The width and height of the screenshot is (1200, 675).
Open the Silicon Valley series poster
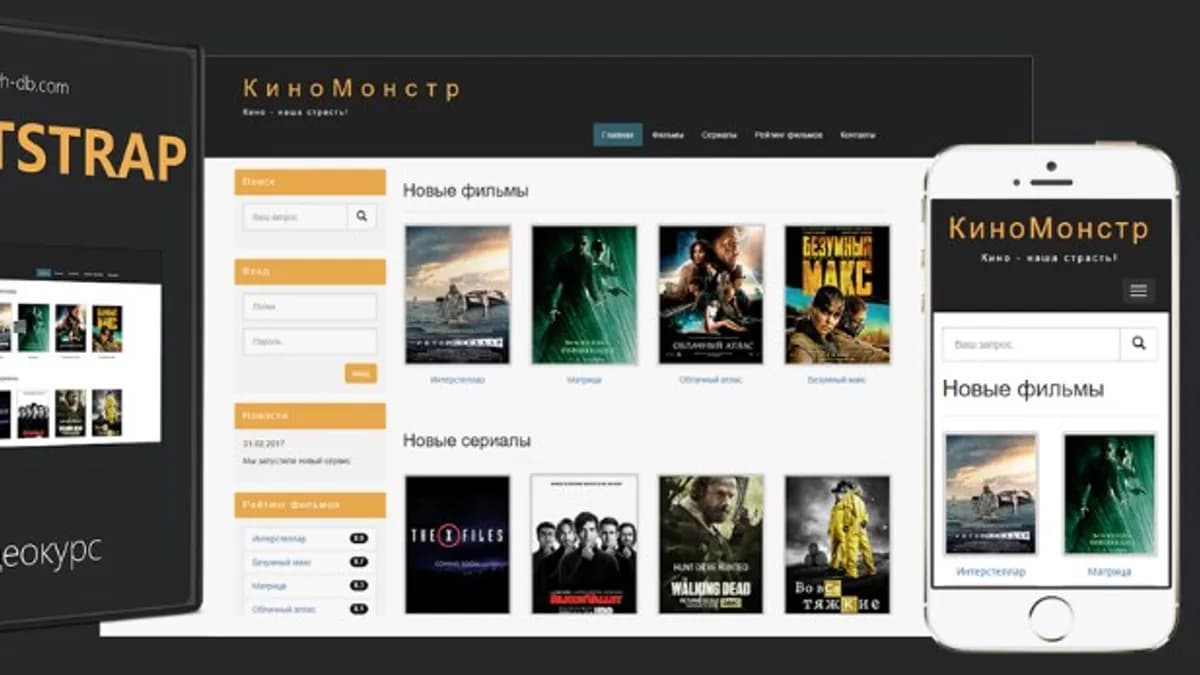(584, 544)
